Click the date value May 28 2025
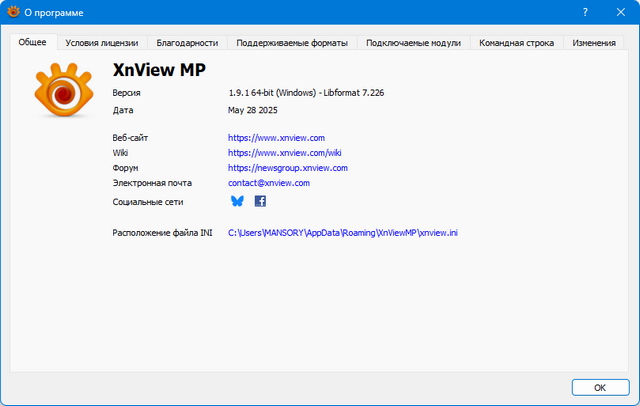 [x=253, y=110]
